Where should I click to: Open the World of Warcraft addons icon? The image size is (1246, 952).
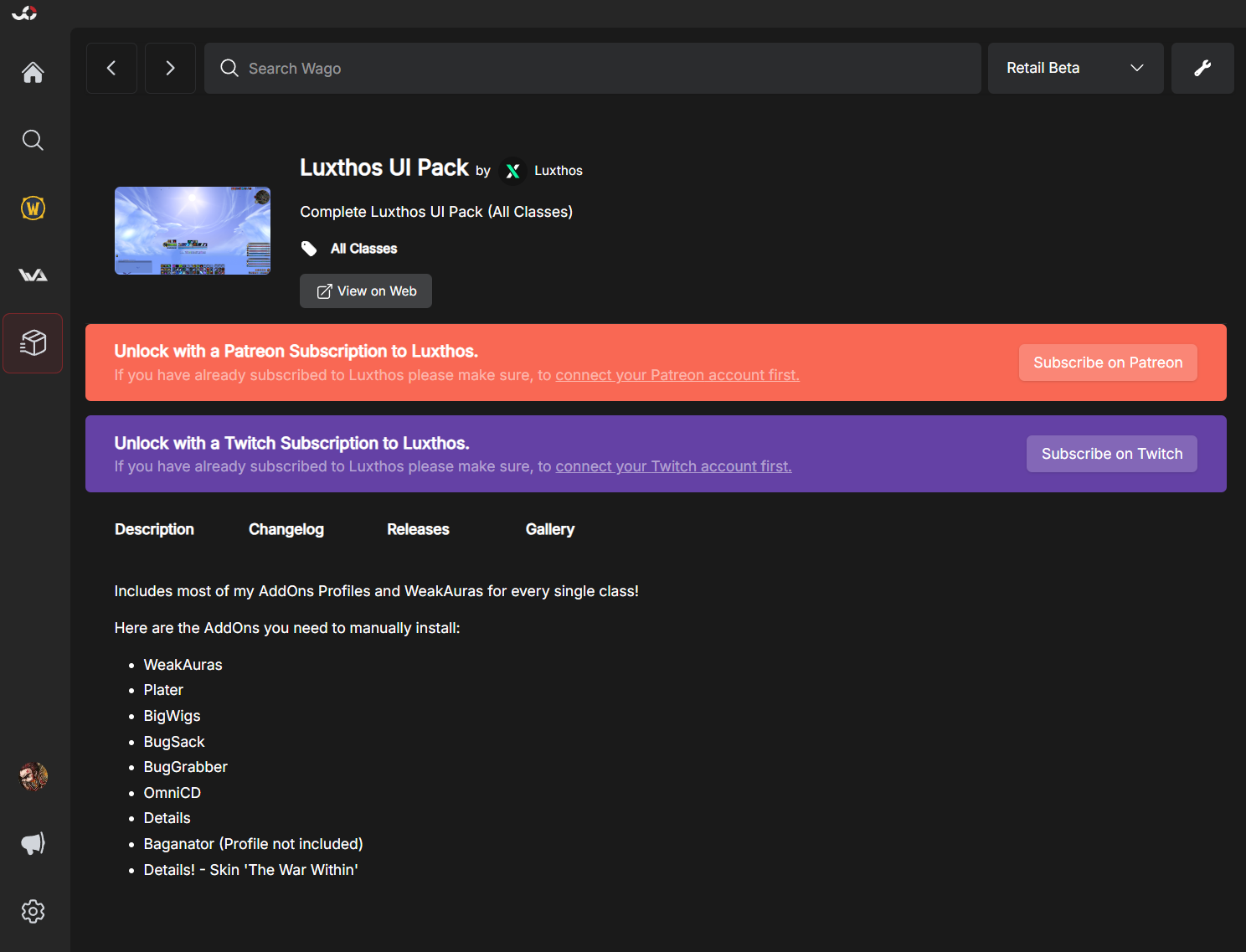[33, 208]
